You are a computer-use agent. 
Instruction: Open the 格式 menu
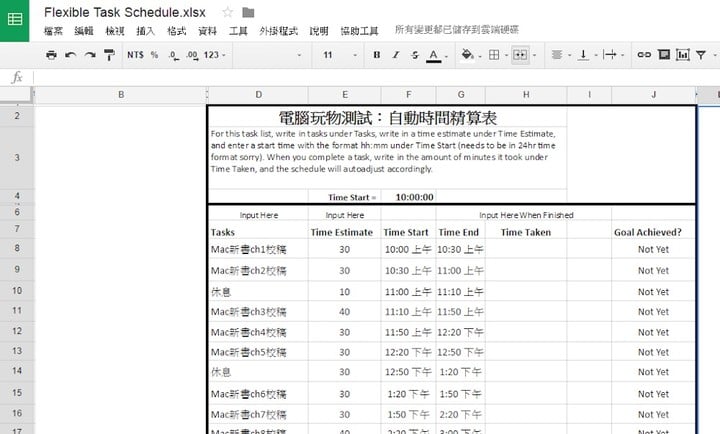pyautogui.click(x=177, y=31)
